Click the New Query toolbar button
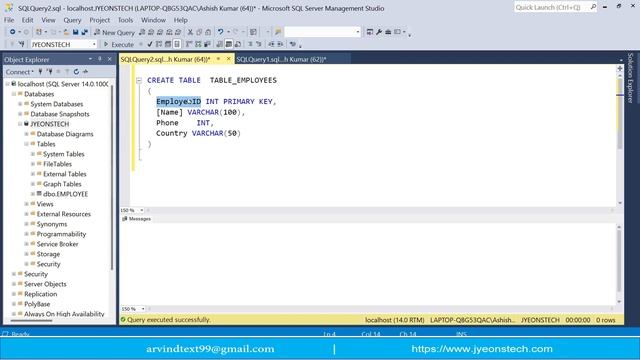The height and width of the screenshot is (360, 640). coord(114,32)
